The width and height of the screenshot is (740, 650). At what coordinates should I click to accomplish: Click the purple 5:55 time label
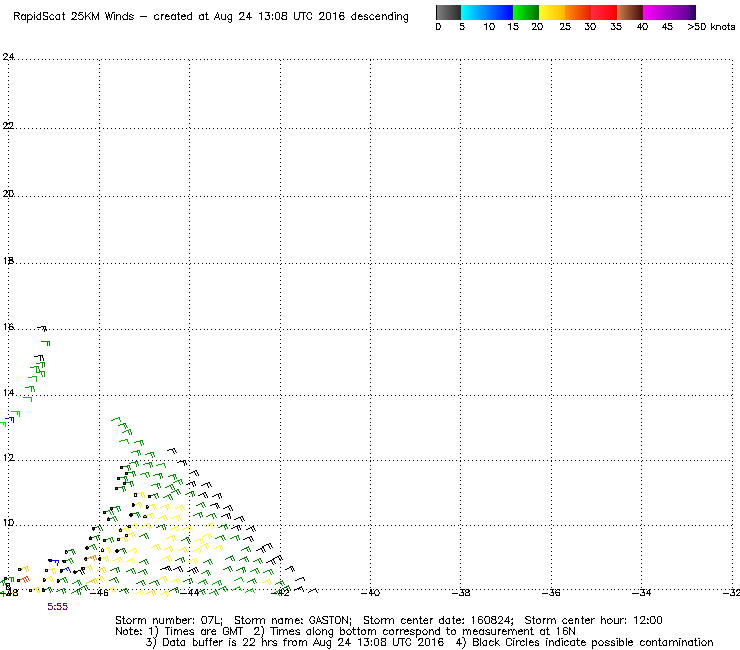[x=58, y=607]
